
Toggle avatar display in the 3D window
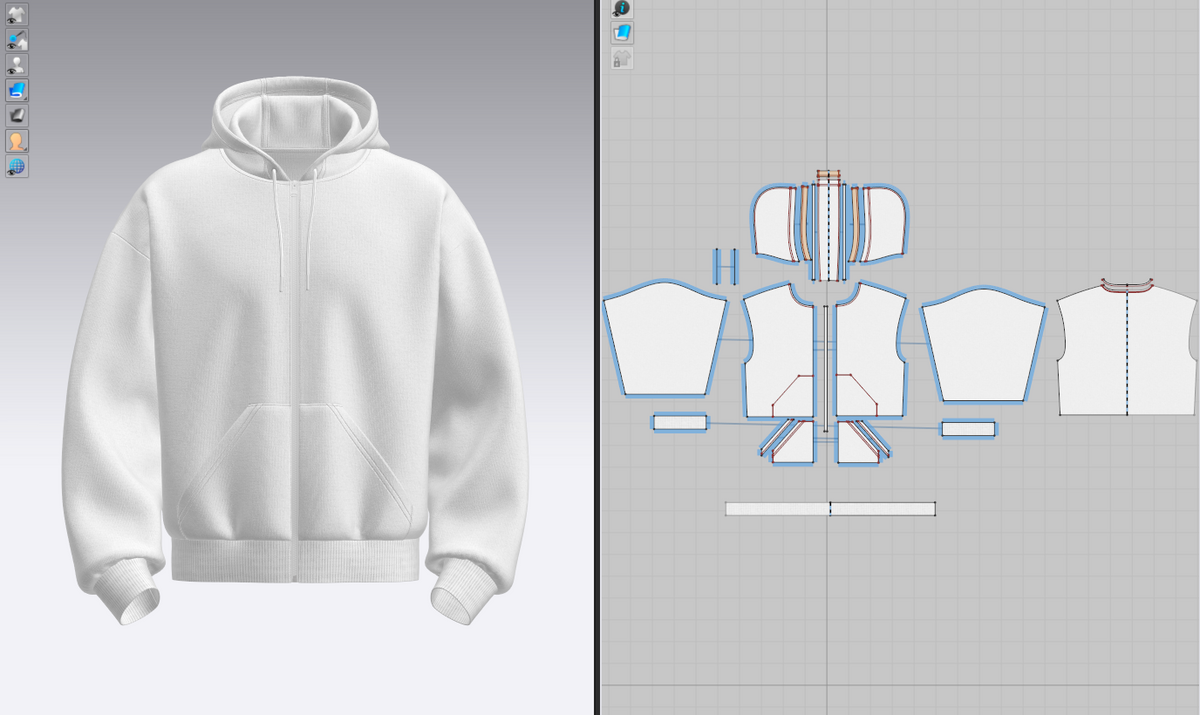(17, 65)
